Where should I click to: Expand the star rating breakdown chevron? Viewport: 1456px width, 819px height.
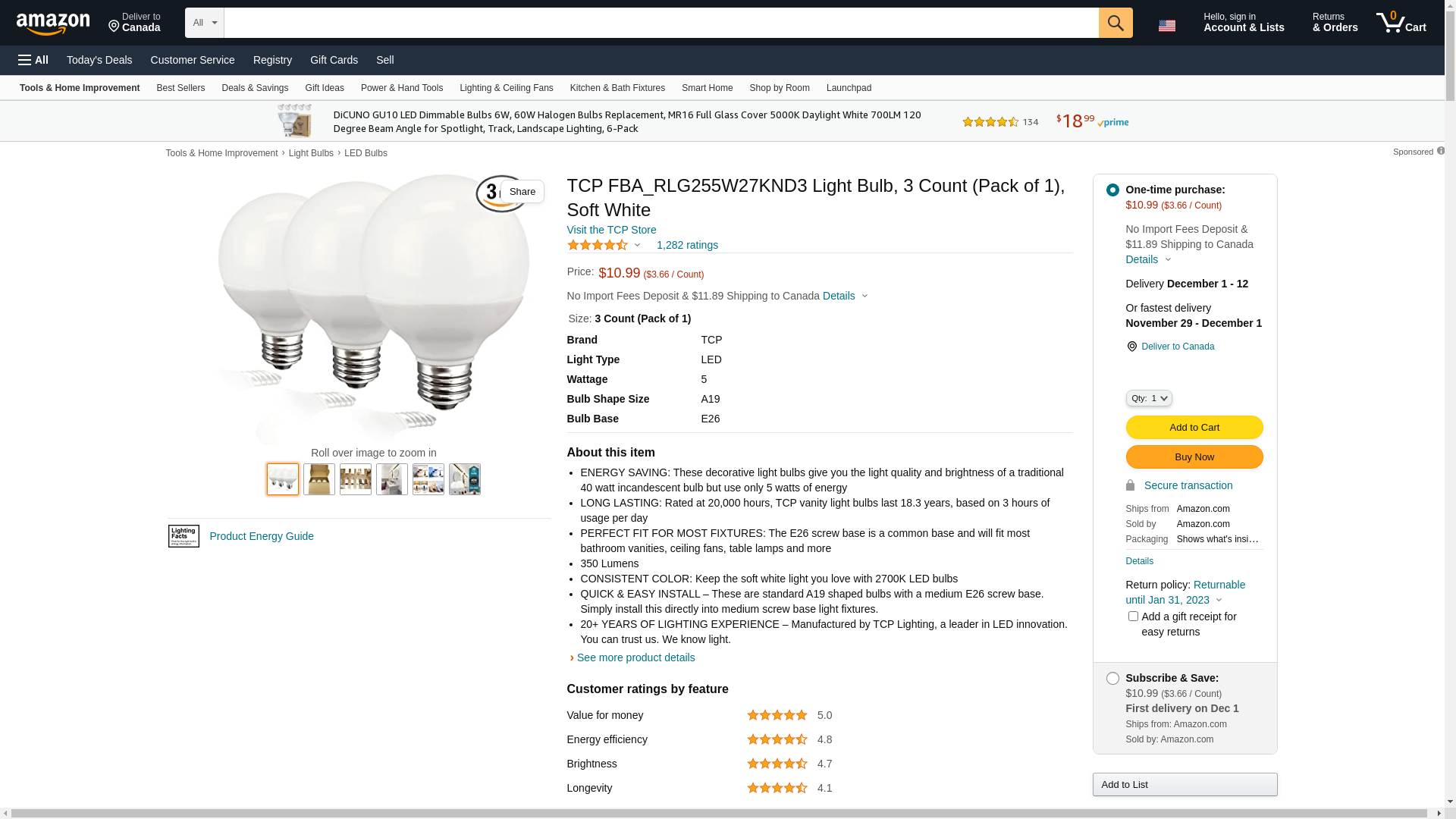tap(637, 246)
